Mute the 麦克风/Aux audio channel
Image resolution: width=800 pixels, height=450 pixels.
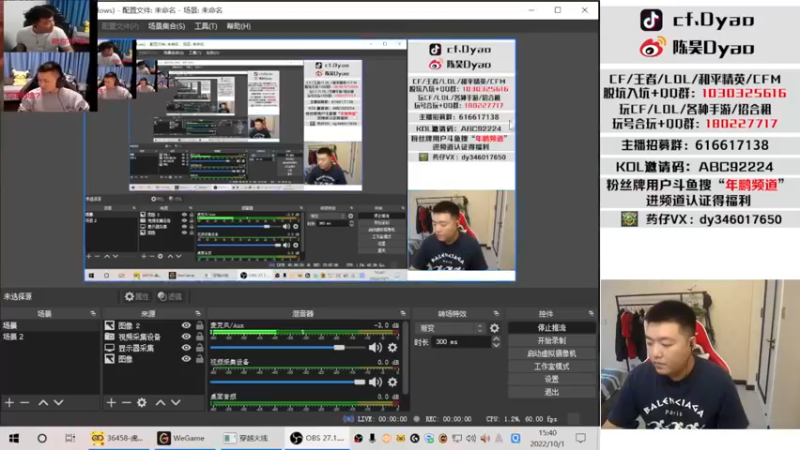tap(375, 347)
